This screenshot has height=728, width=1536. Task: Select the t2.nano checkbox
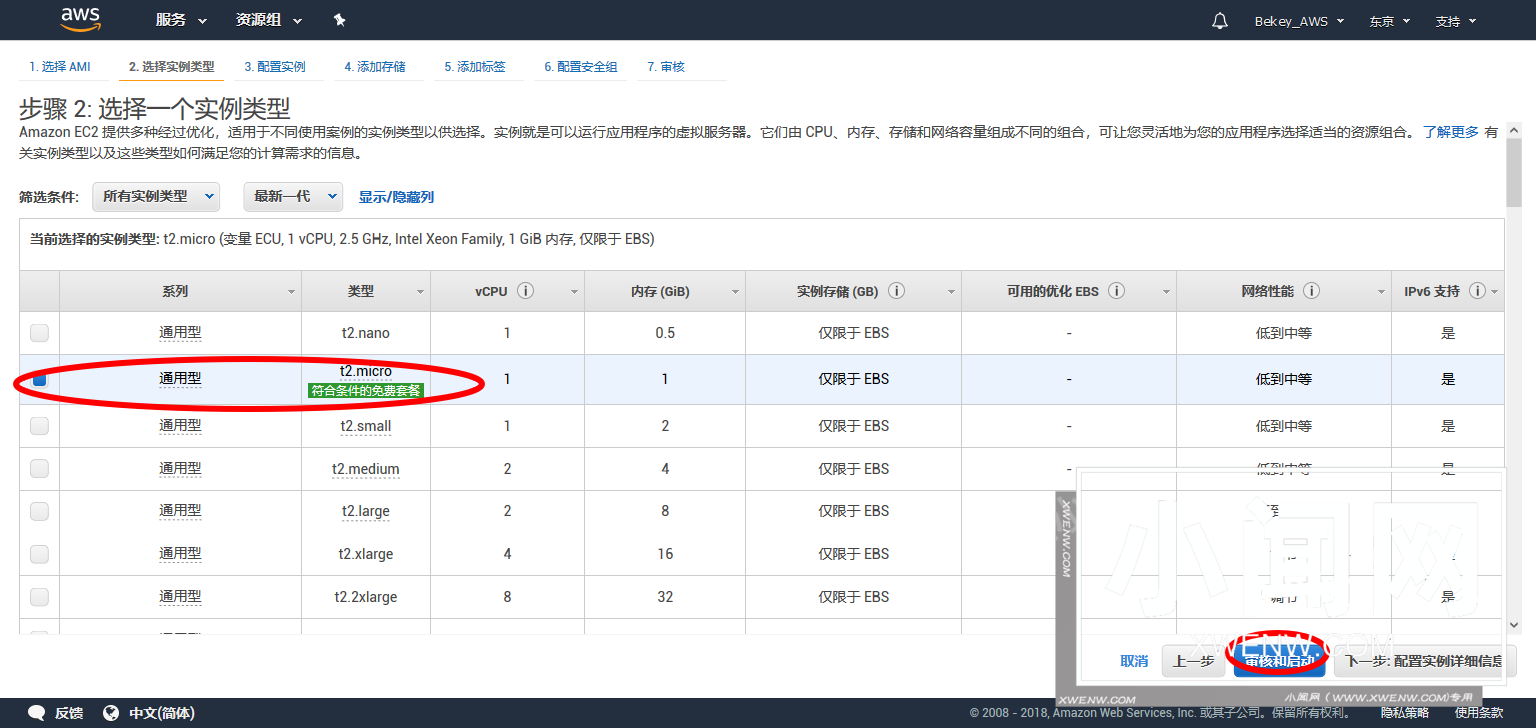tap(39, 333)
